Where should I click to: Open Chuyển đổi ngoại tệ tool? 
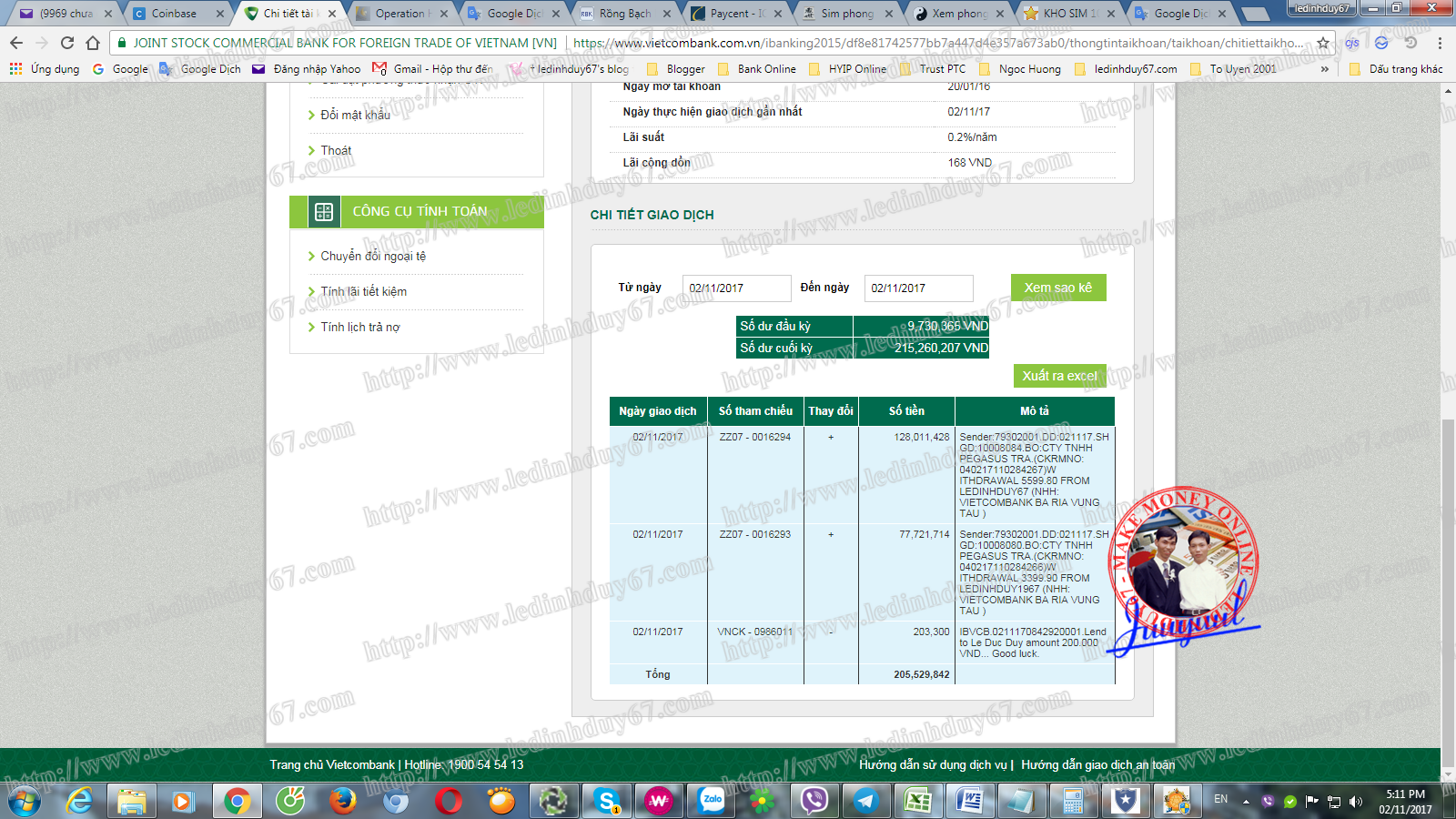(x=373, y=257)
